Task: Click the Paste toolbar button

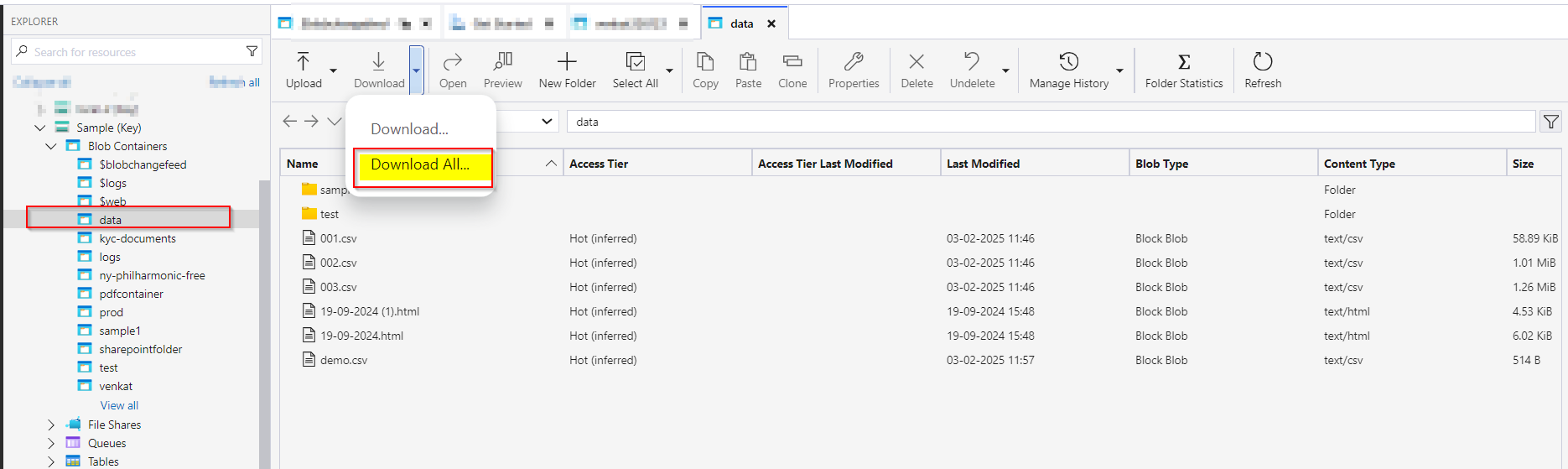Action: click(x=748, y=70)
